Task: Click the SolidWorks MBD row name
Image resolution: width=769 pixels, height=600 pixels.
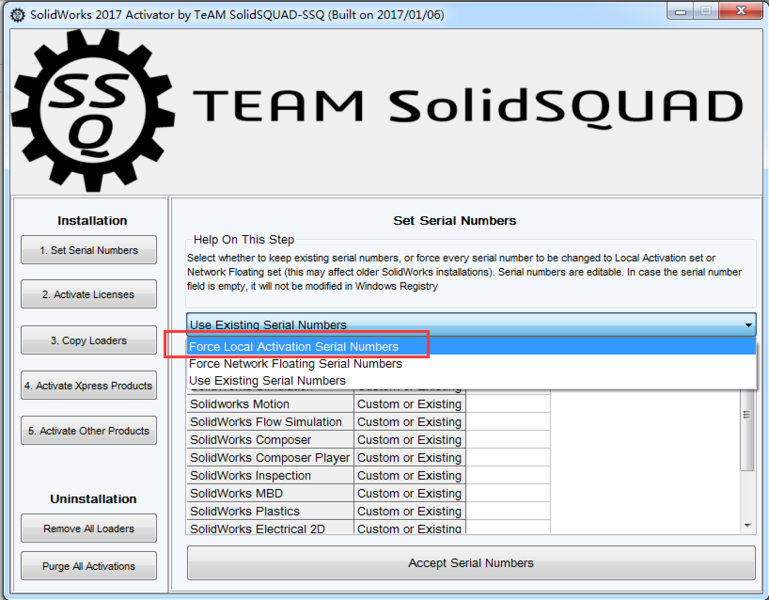Action: click(x=270, y=493)
